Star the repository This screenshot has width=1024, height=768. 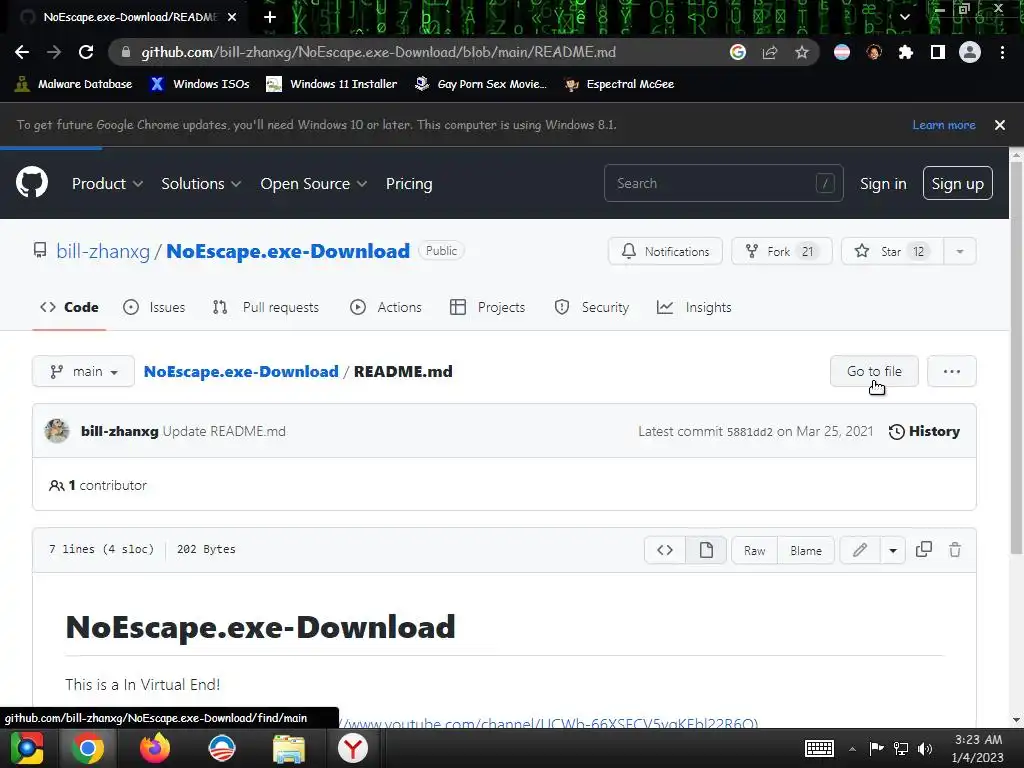click(892, 251)
